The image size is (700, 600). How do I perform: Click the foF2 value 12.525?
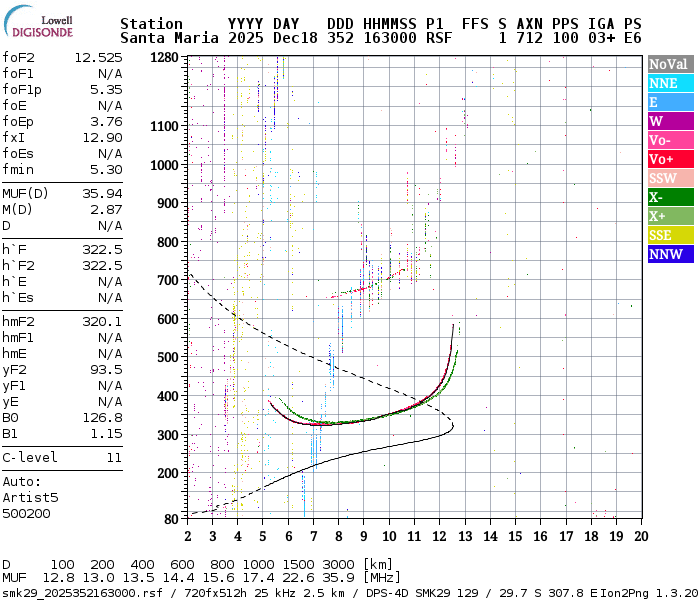point(97,58)
